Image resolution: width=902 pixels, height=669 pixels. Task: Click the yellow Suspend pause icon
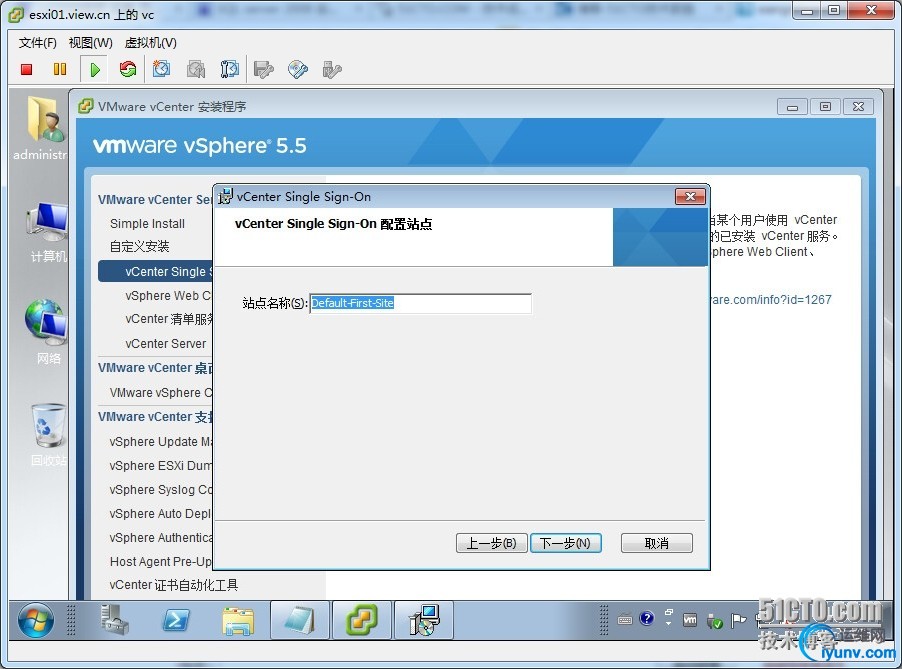tap(60, 70)
